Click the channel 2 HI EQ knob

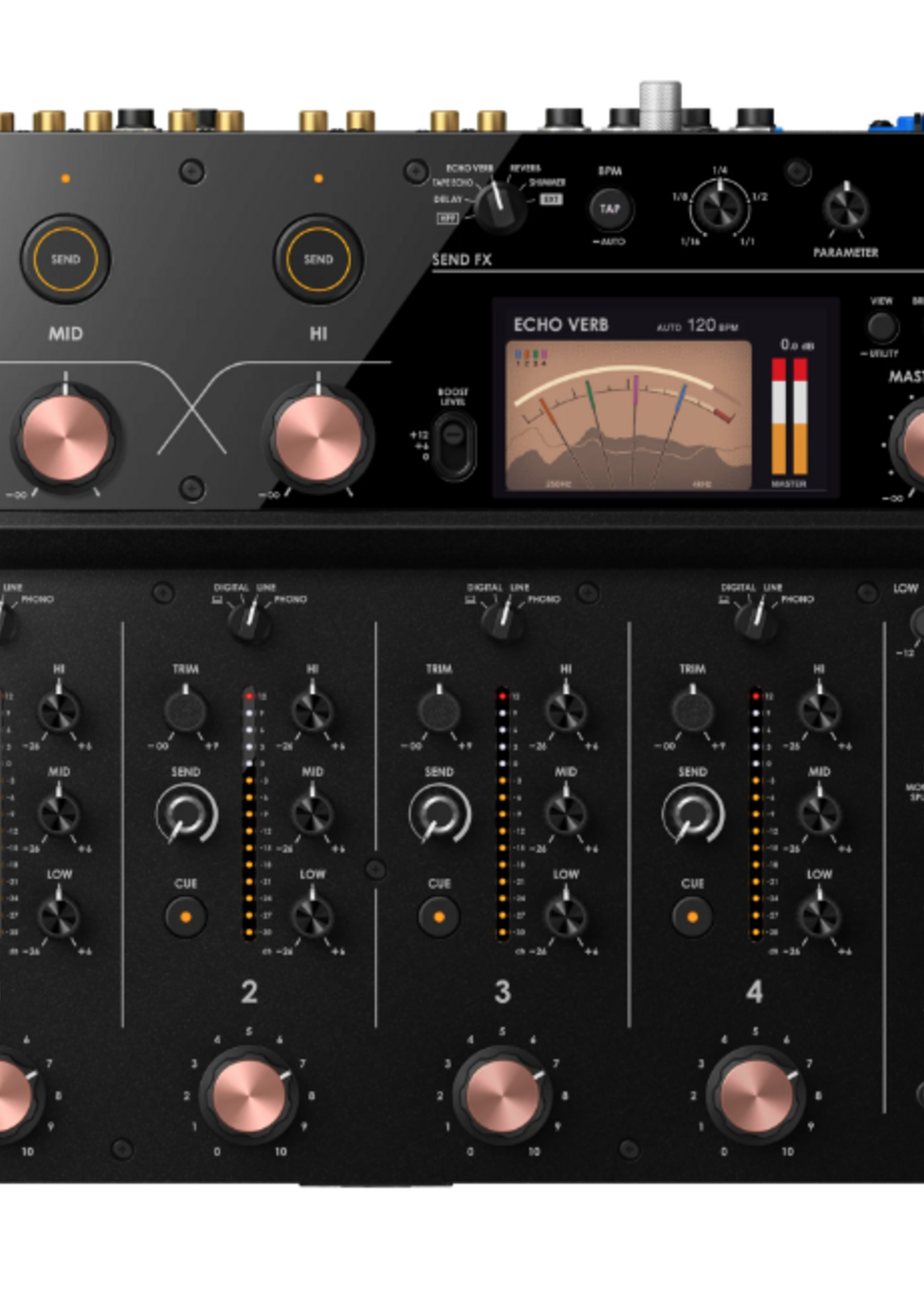click(x=312, y=710)
